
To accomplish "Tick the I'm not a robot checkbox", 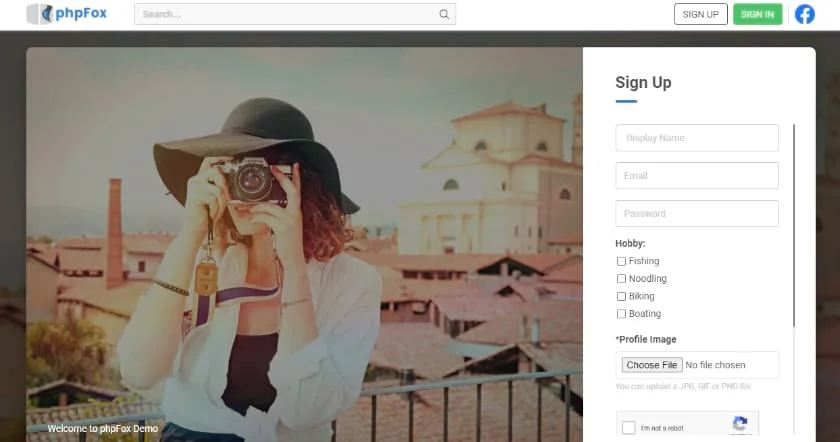I will (x=629, y=428).
